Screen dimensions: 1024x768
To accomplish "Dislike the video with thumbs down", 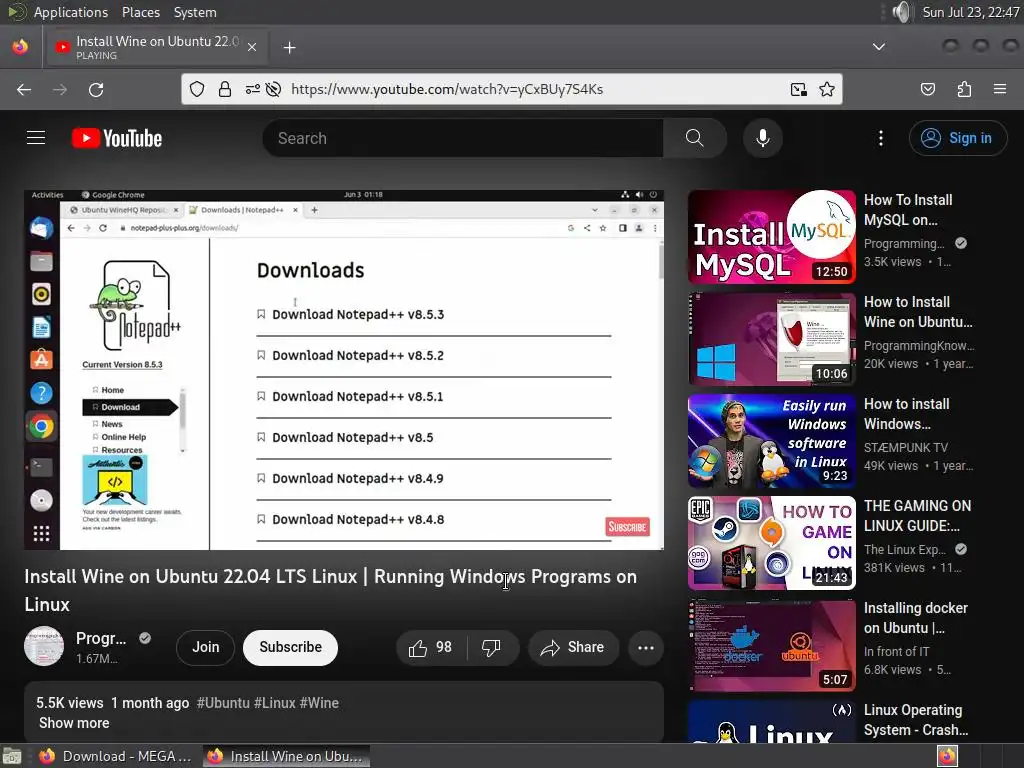I will tap(491, 647).
